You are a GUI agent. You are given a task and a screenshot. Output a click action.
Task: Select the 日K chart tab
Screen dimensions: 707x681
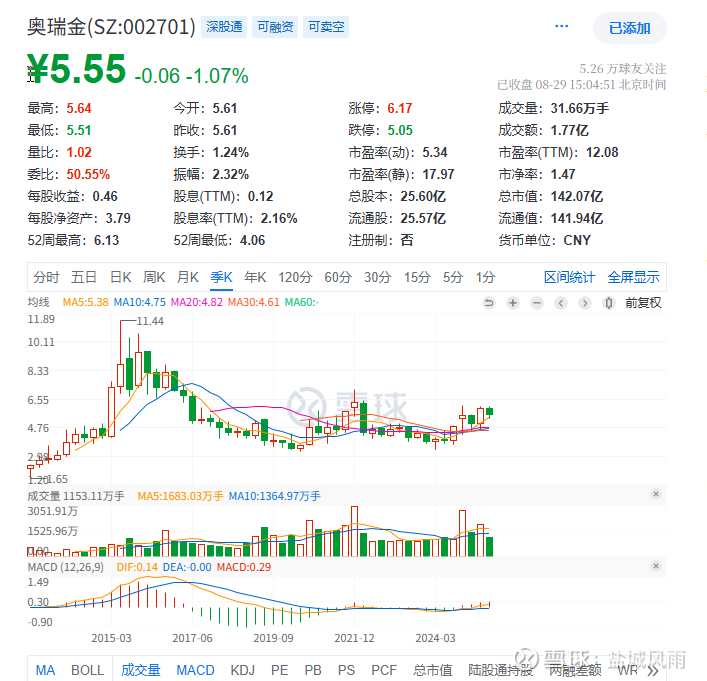tap(120, 277)
